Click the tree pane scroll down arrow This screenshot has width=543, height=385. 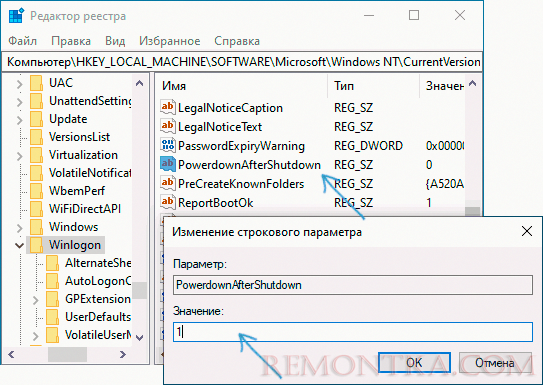[x=140, y=338]
